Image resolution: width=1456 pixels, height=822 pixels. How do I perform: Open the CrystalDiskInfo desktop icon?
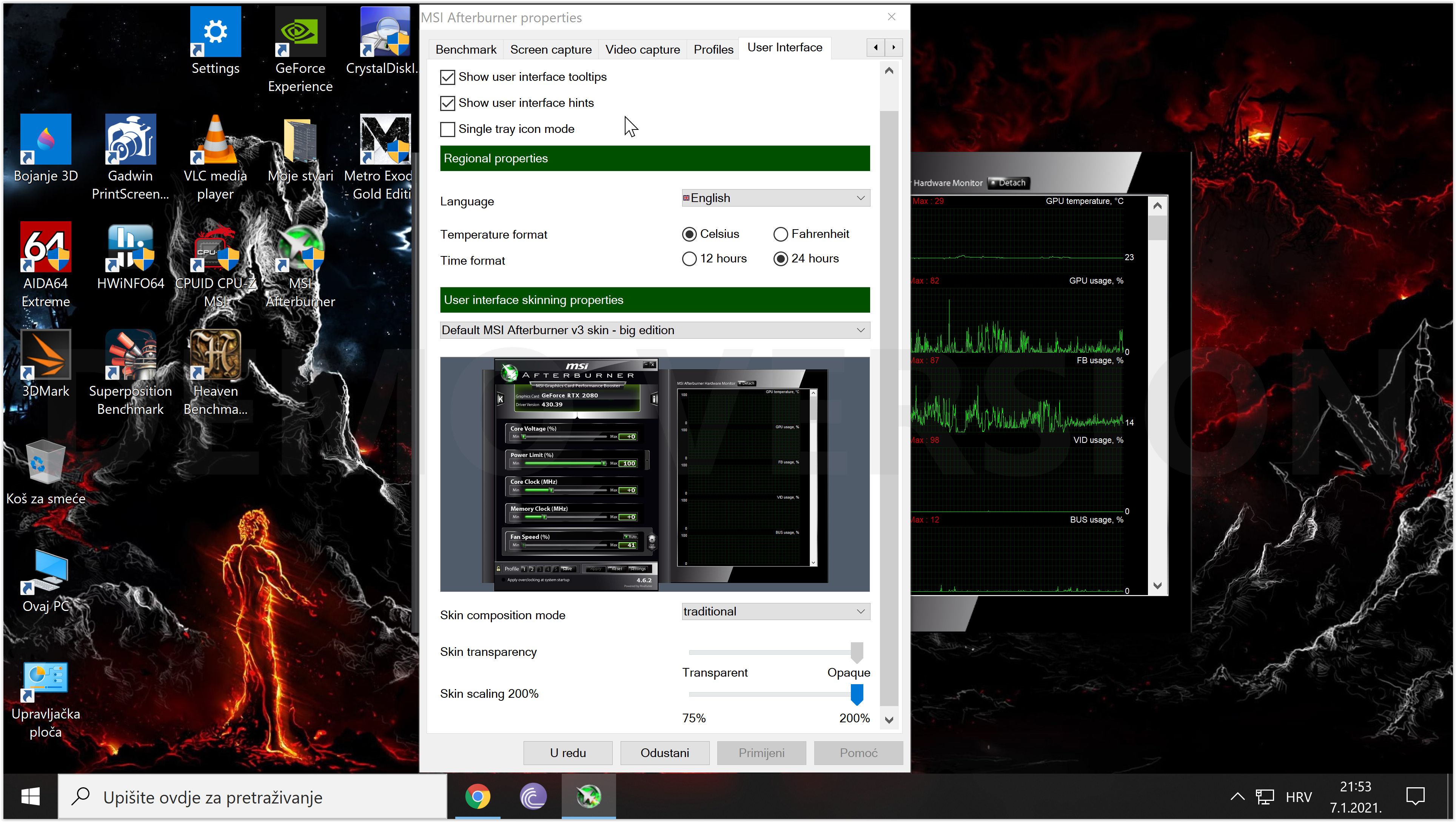point(384,41)
